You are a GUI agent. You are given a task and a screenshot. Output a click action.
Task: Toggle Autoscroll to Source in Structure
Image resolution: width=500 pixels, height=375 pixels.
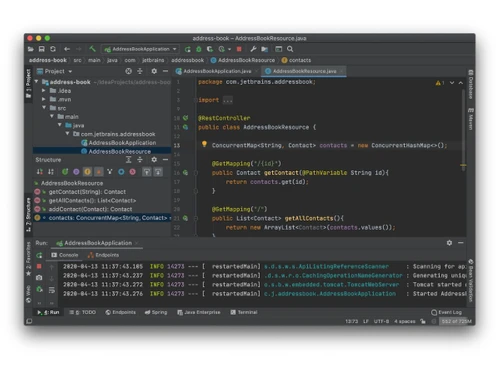(x=147, y=172)
